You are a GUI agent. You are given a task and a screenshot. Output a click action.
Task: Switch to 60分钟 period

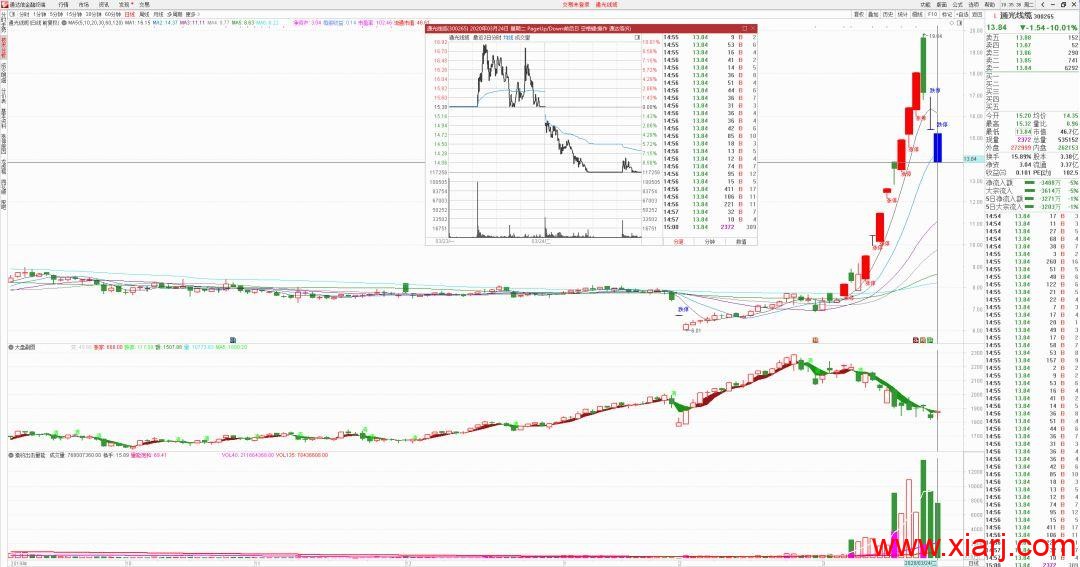(x=112, y=14)
